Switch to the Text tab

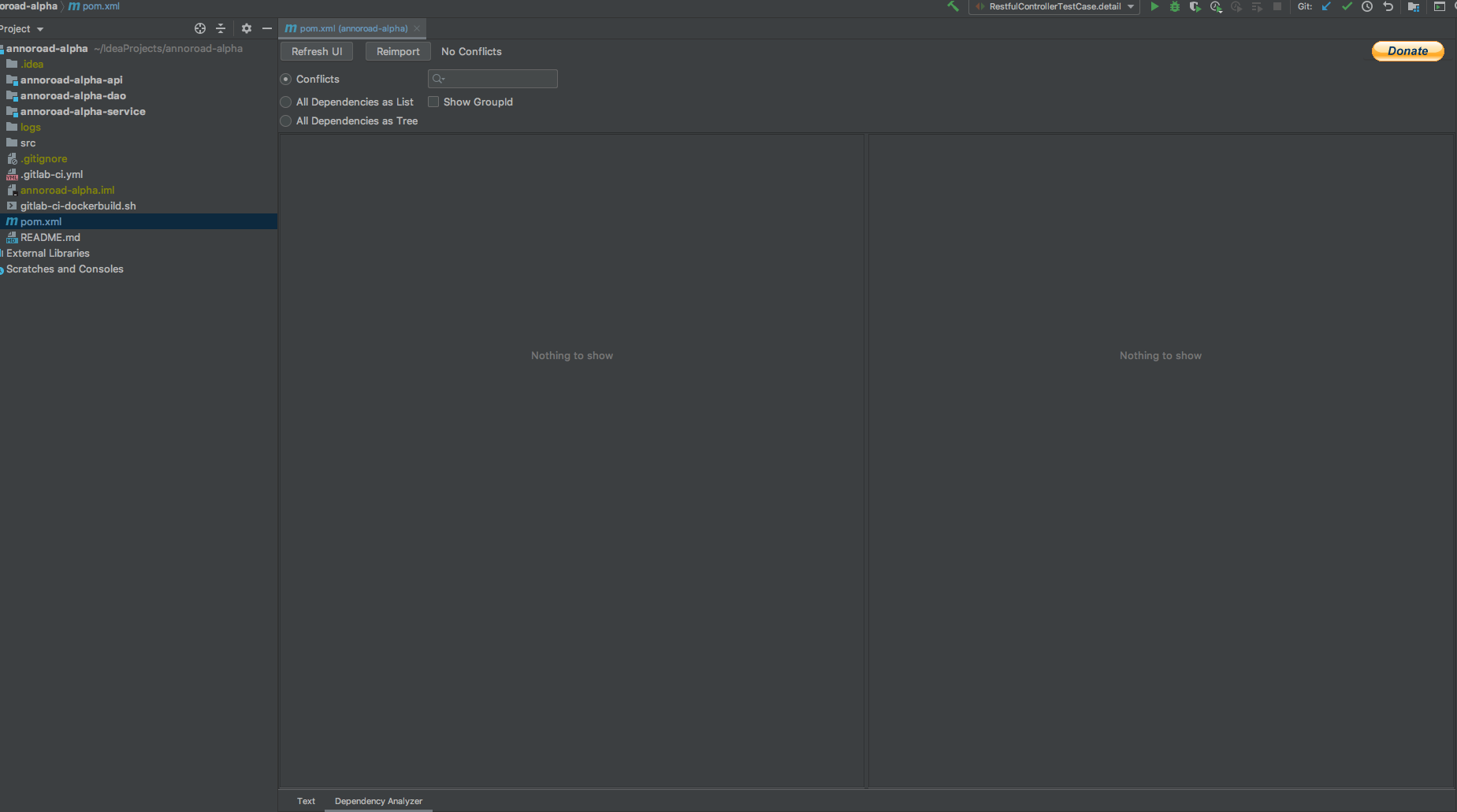coord(306,801)
